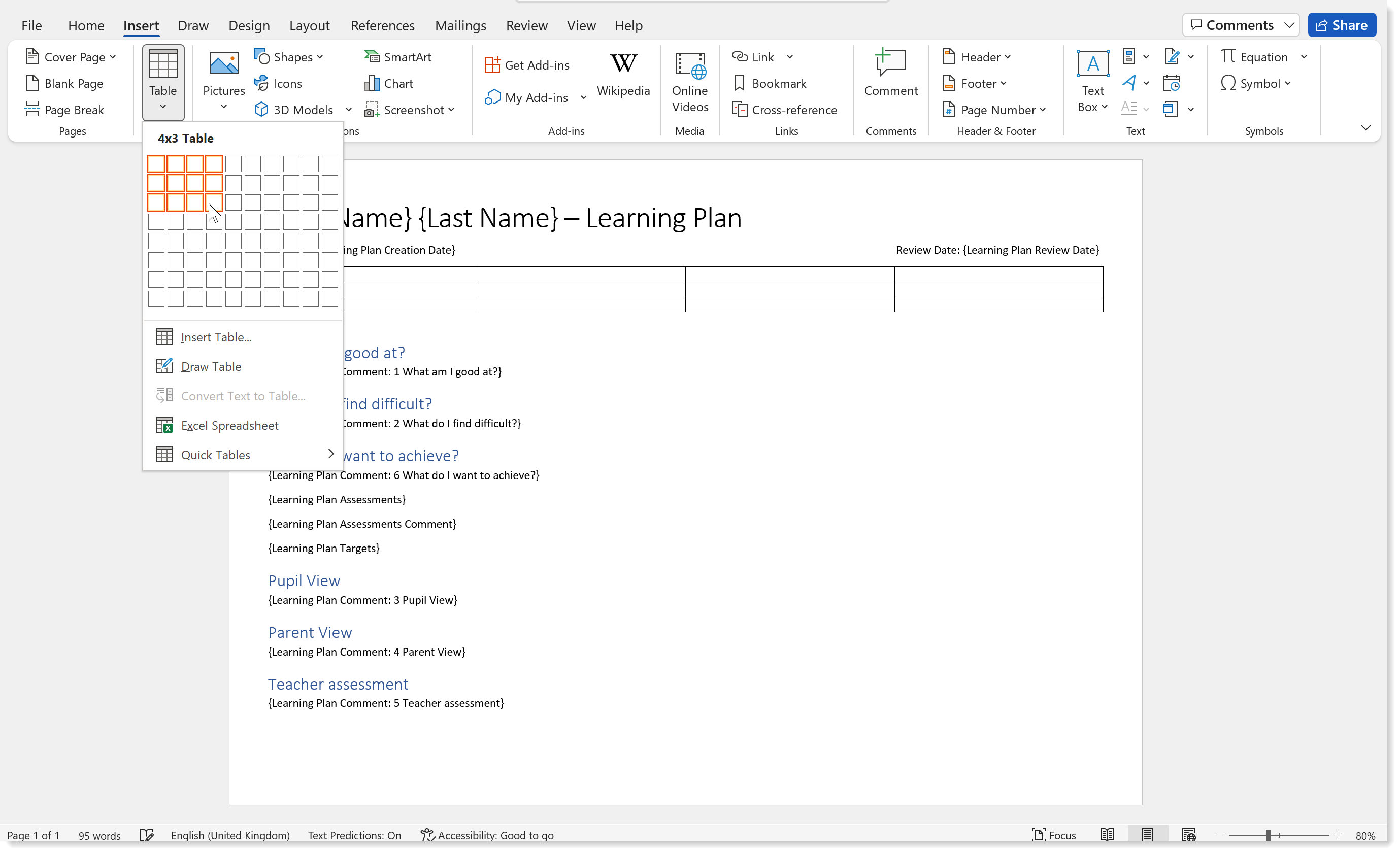1400x854 pixels.
Task: Expand the Page Number dropdown
Action: click(1043, 110)
